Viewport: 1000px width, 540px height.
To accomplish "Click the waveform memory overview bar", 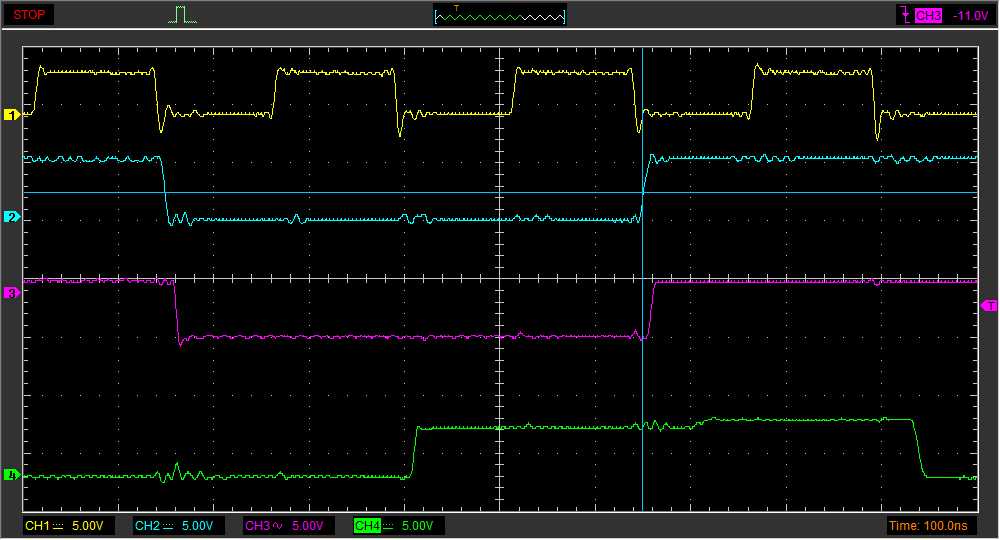I will [500, 16].
